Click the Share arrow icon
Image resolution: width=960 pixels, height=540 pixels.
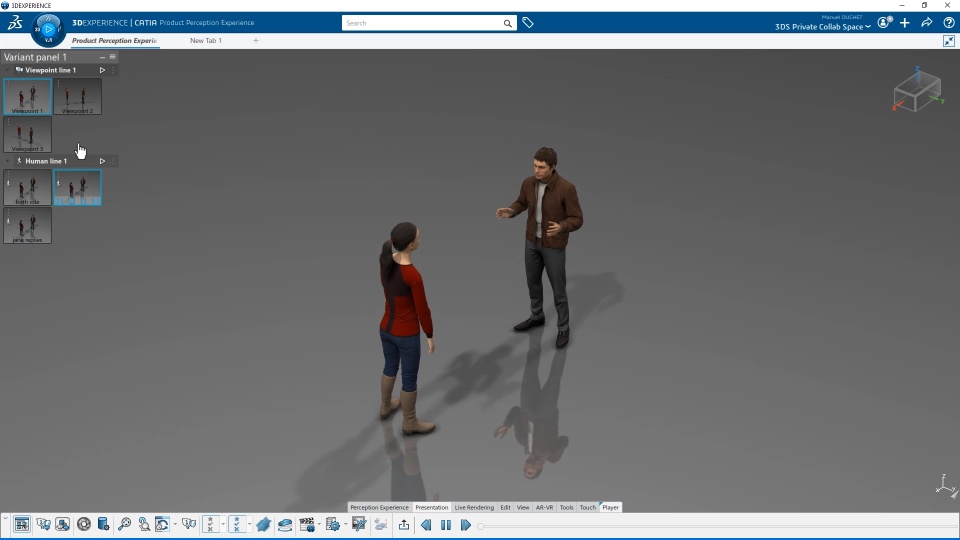click(x=927, y=23)
